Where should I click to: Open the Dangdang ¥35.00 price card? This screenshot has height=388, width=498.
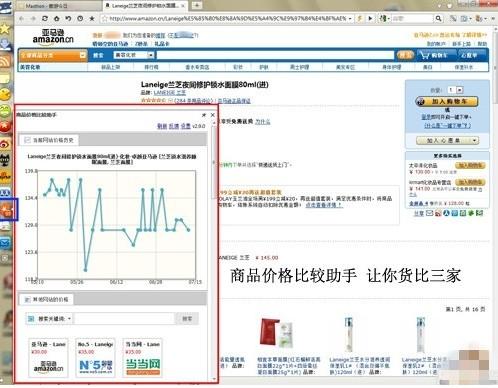pos(143,357)
